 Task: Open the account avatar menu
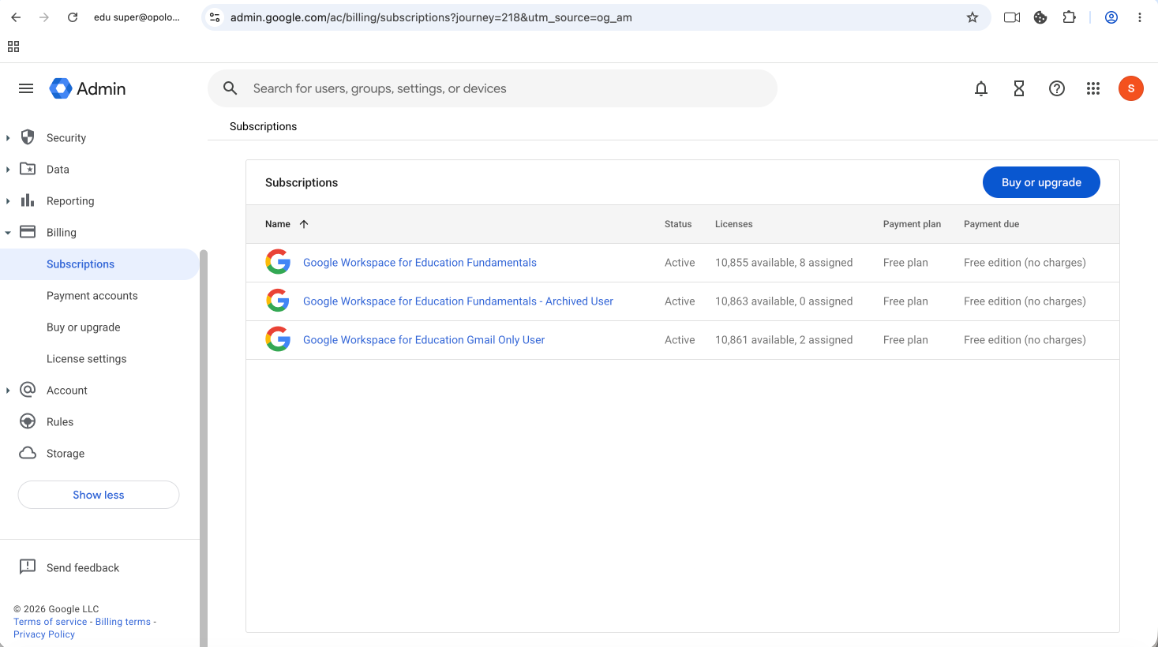click(x=1131, y=89)
